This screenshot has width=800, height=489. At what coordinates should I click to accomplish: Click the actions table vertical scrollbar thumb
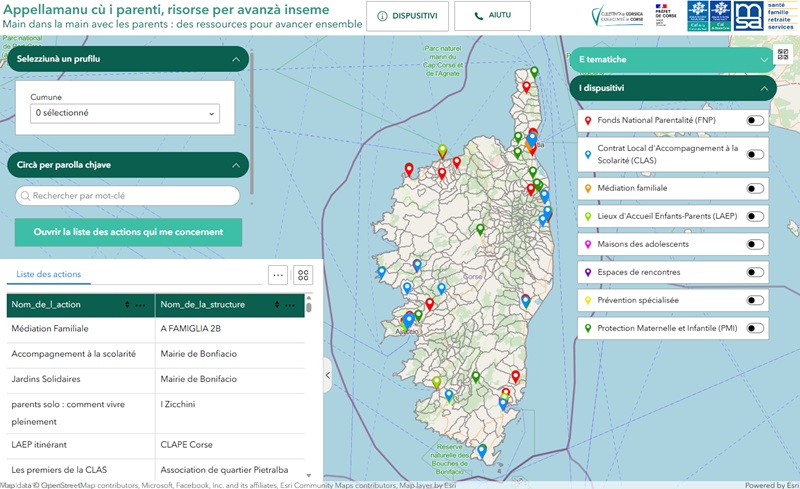pos(308,307)
